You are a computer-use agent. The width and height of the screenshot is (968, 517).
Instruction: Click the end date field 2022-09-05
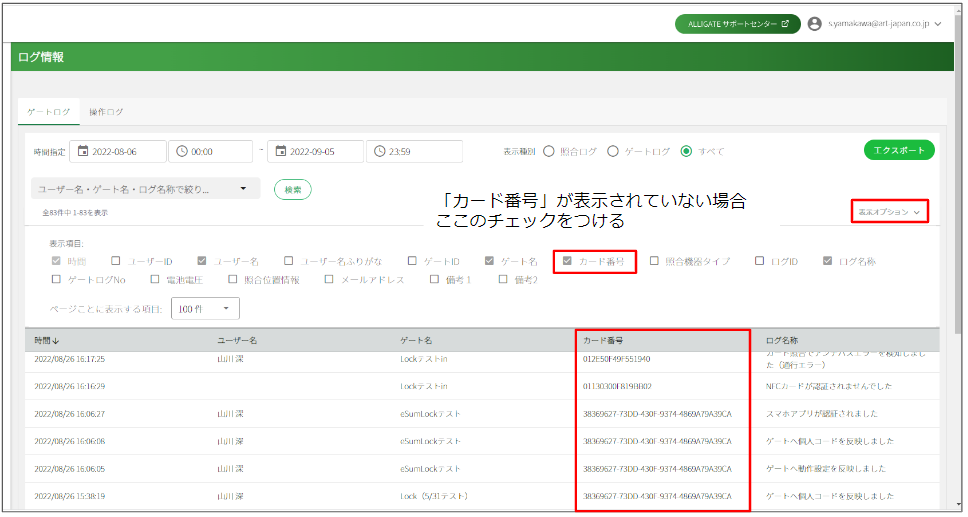coord(315,151)
